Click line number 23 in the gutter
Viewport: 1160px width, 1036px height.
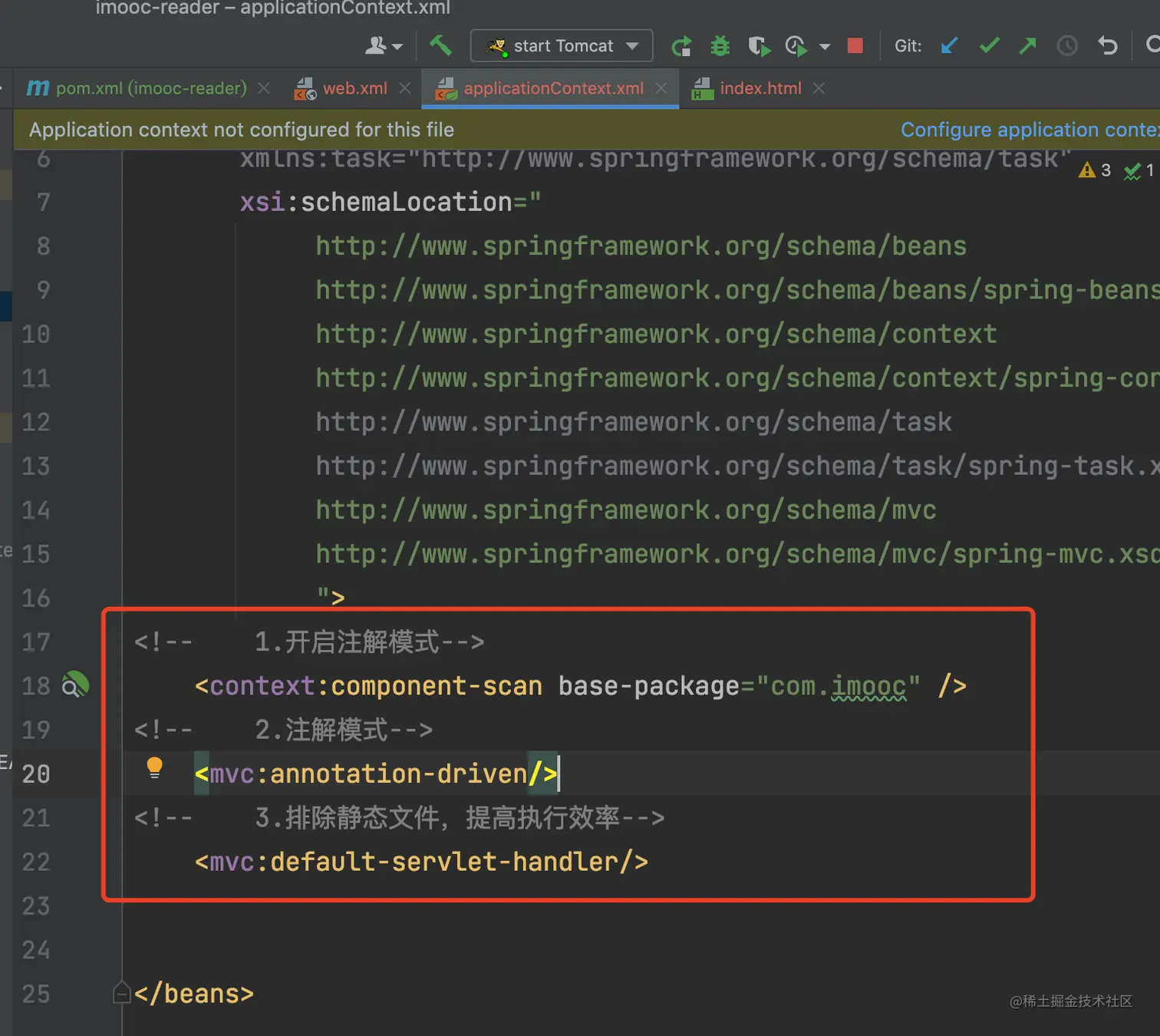tap(35, 906)
